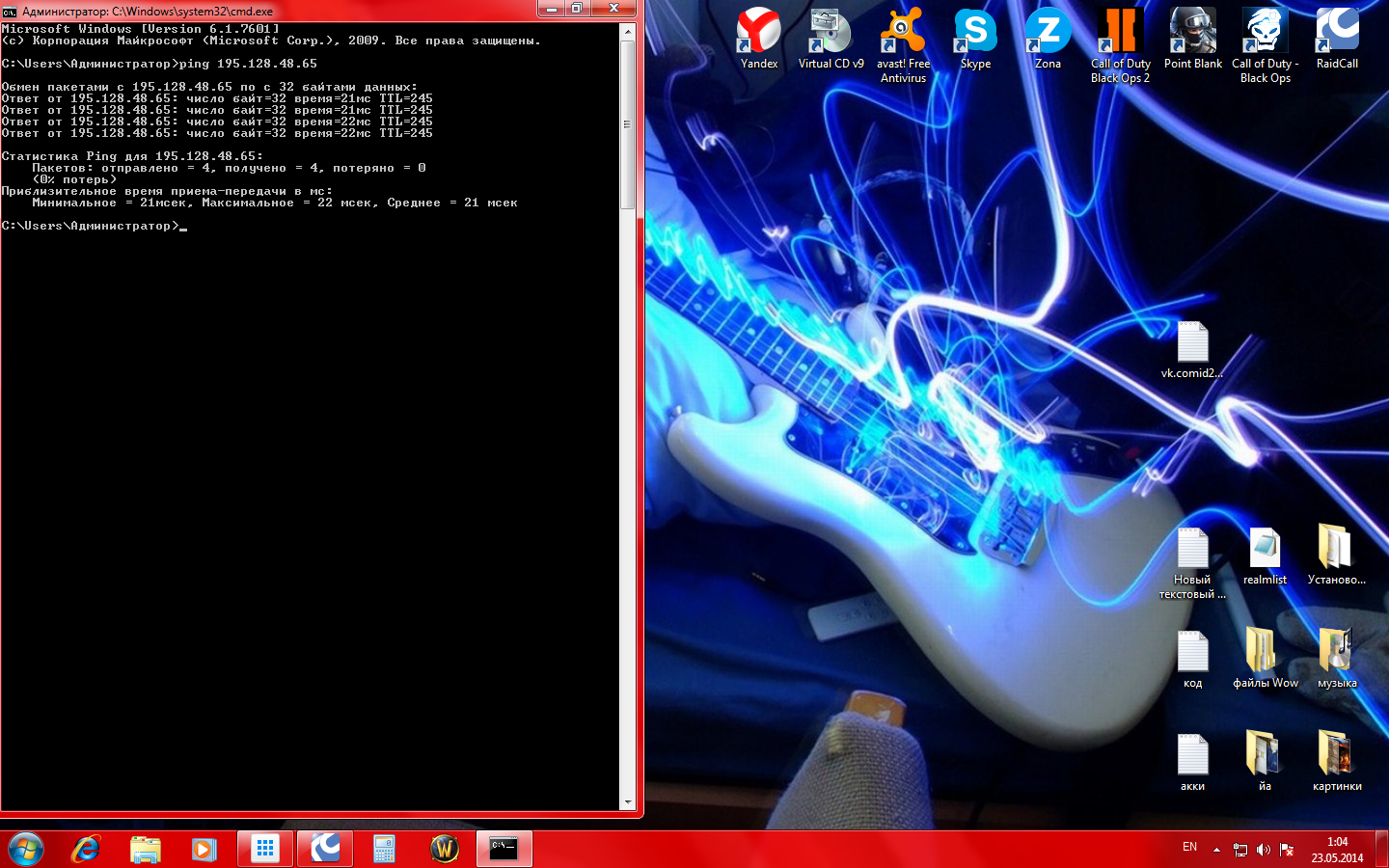Click cmd scrollbar down arrow
Image resolution: width=1389 pixels, height=868 pixels.
(x=628, y=802)
